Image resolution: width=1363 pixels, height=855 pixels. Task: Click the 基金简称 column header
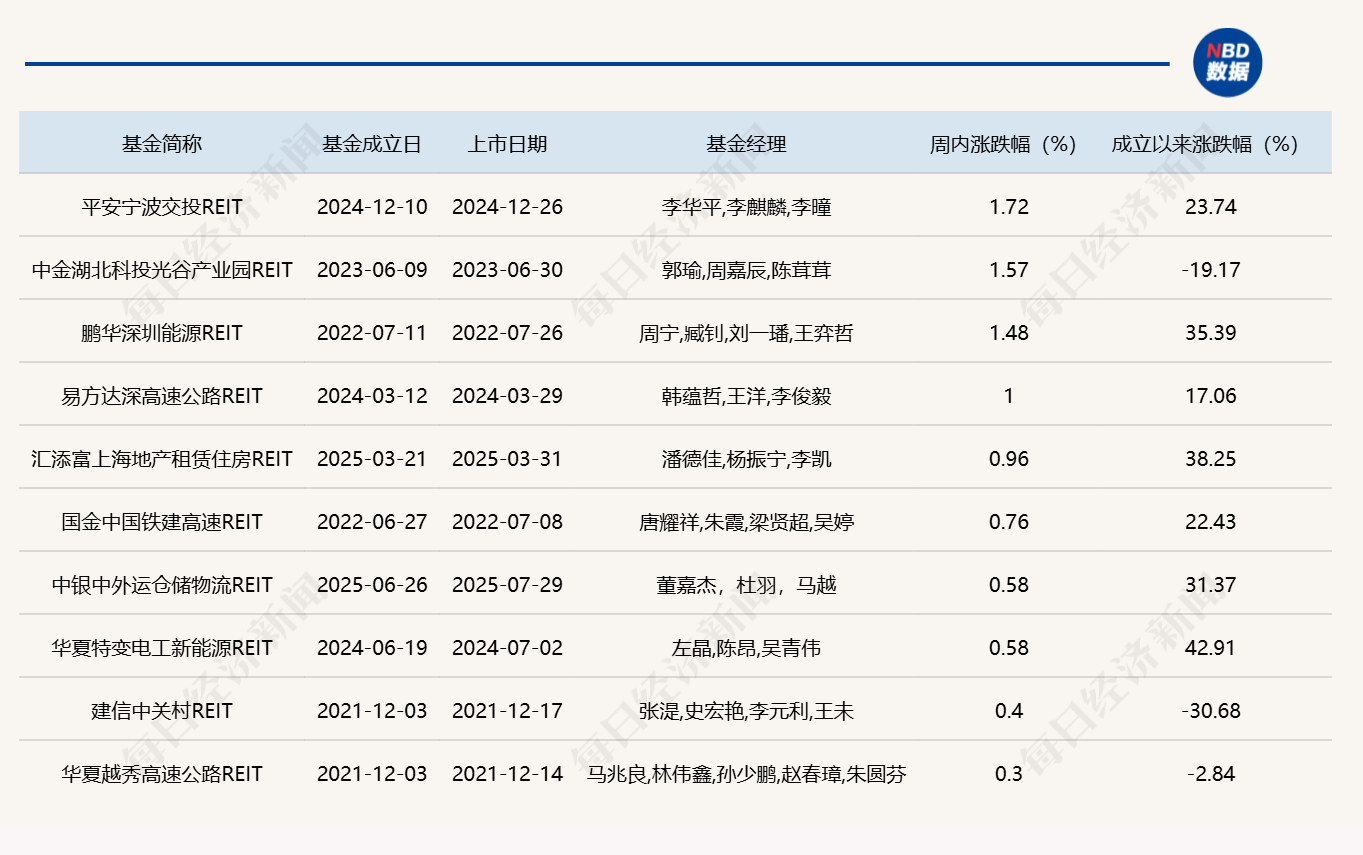[162, 144]
